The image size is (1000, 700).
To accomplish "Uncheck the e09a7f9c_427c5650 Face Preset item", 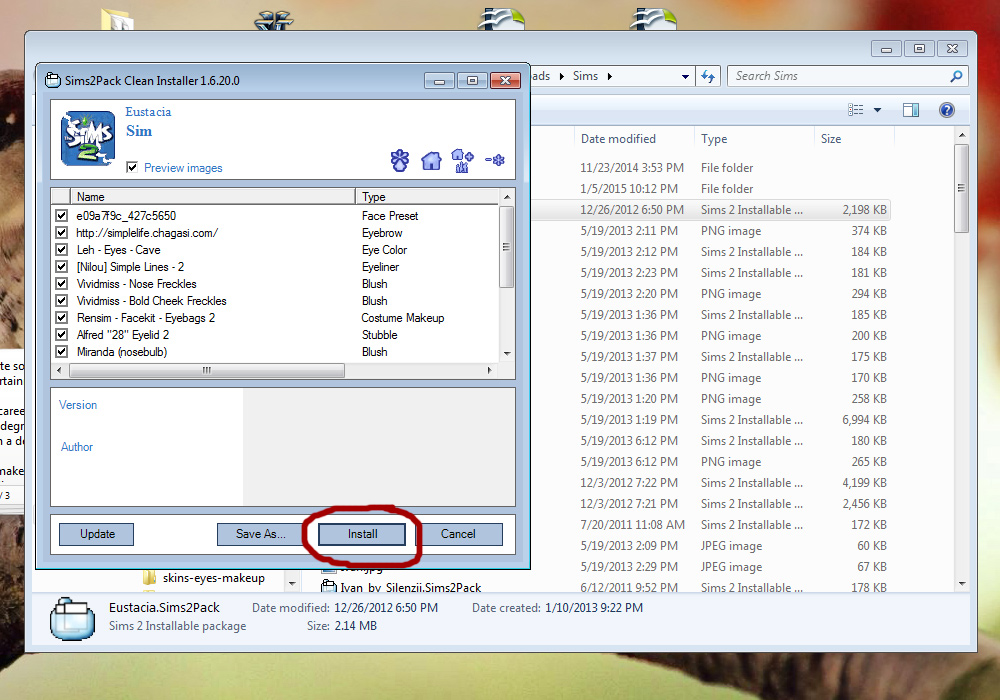I will pyautogui.click(x=61, y=215).
